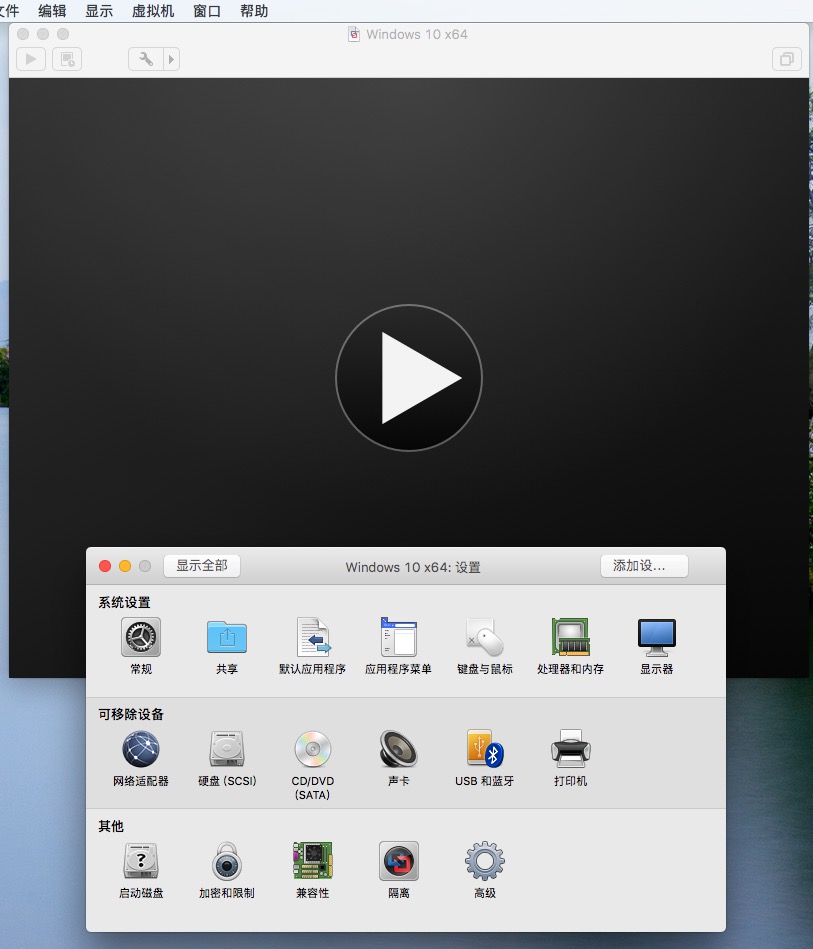Open the 显示 menu
This screenshot has height=949, width=813.
click(x=99, y=11)
